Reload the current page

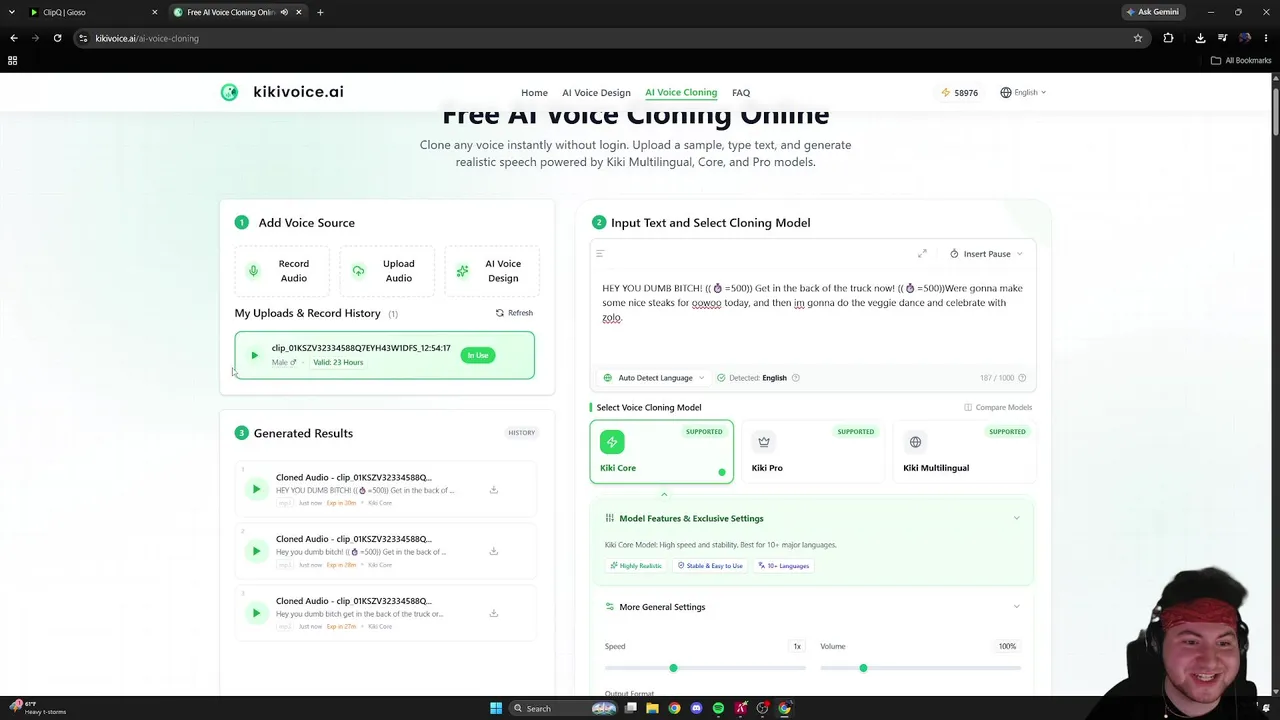click(57, 38)
